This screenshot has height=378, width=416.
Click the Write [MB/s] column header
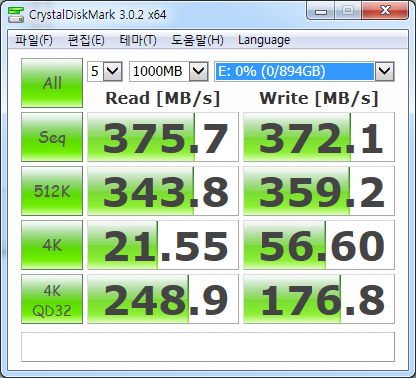[x=319, y=98]
